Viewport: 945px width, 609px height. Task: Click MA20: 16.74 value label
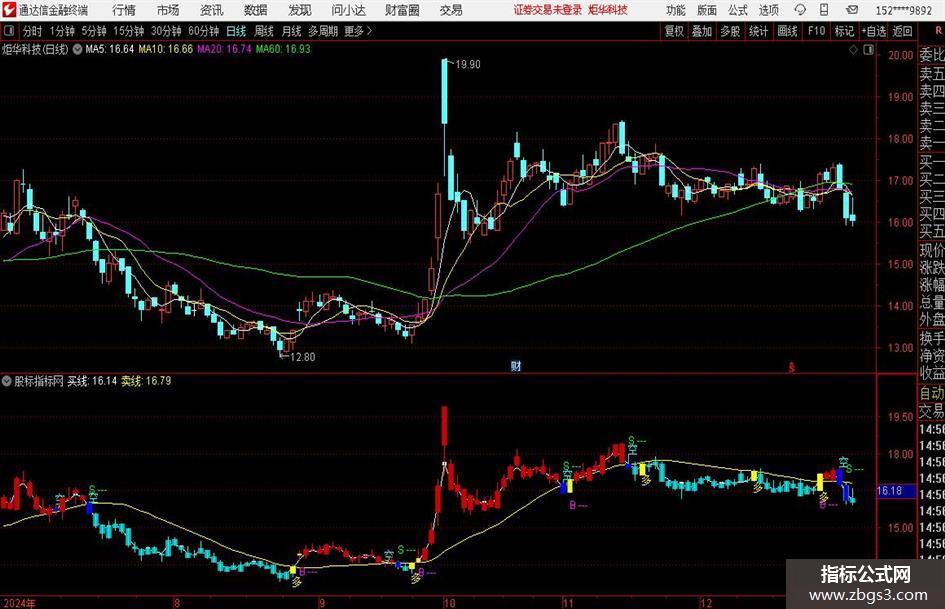point(224,49)
